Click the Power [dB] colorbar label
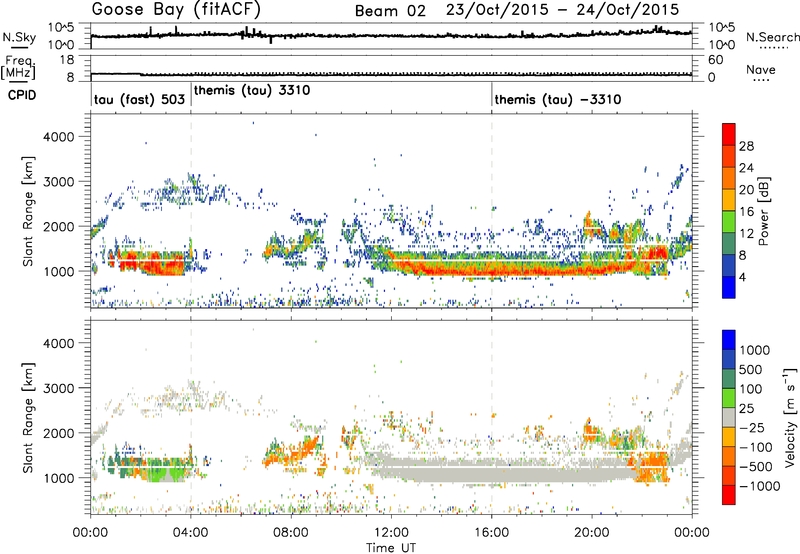This screenshot has width=800, height=554. coord(763,211)
